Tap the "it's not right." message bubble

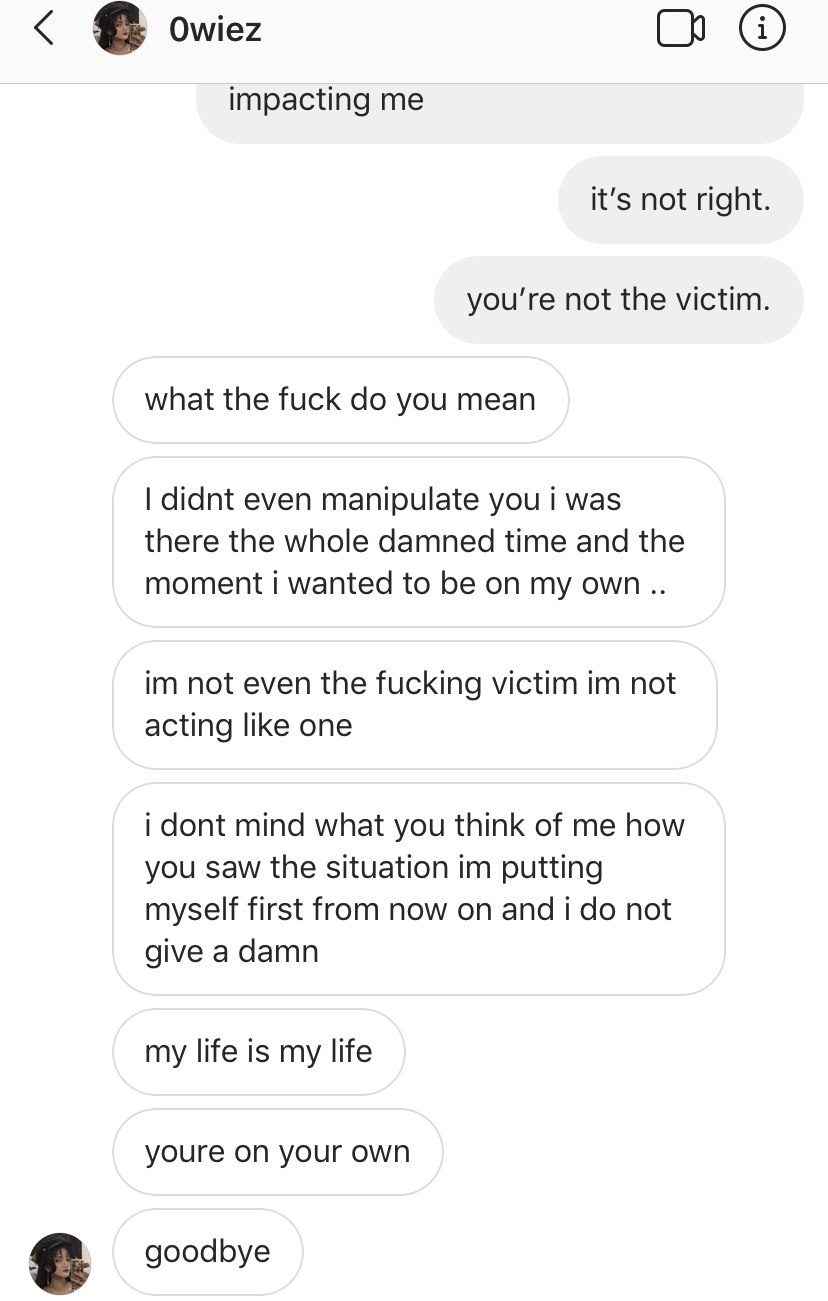[681, 200]
